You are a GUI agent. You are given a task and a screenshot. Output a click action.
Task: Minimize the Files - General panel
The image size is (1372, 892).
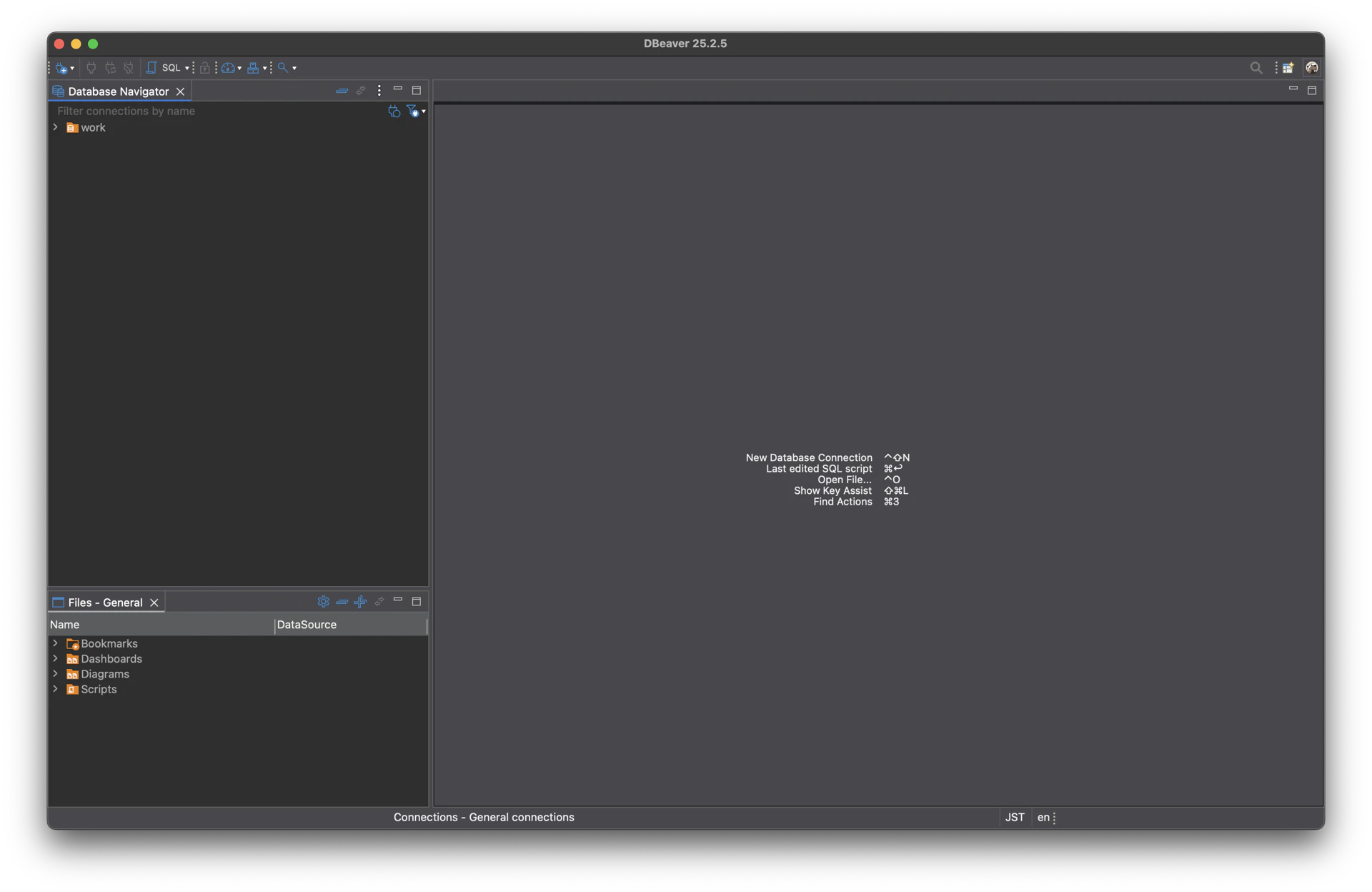click(398, 600)
